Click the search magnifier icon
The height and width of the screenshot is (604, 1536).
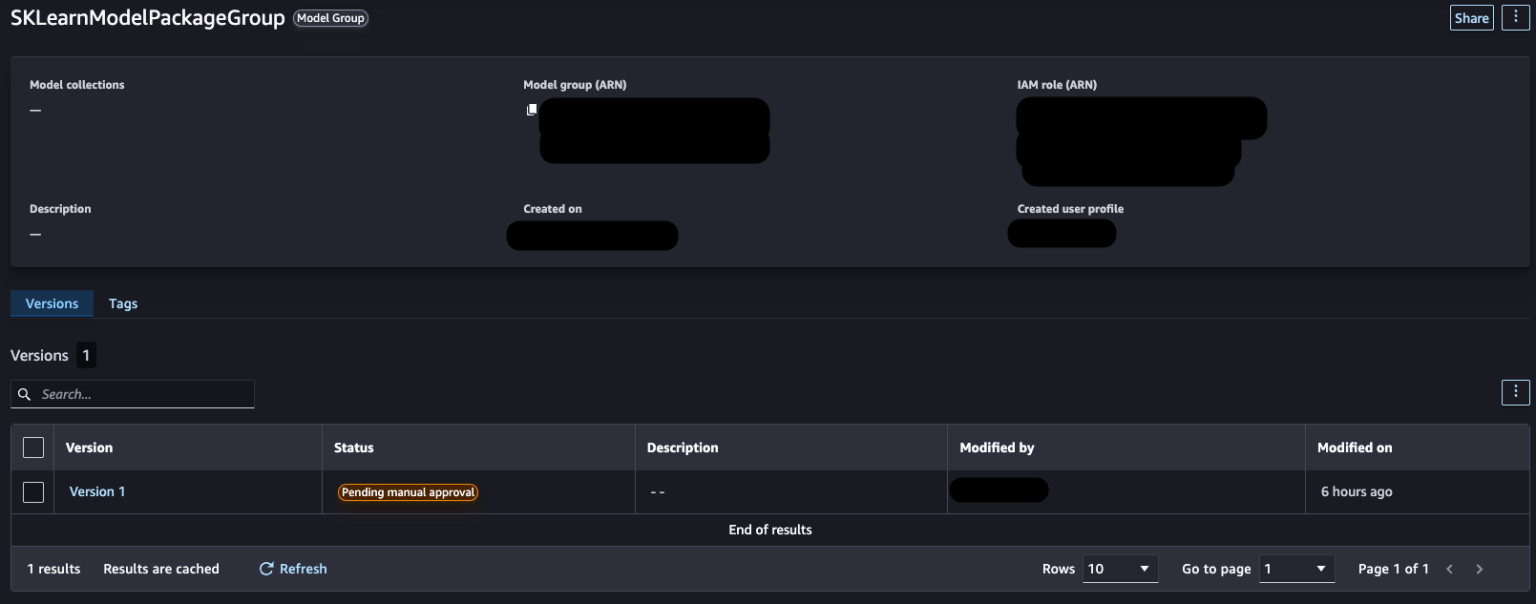coord(25,395)
